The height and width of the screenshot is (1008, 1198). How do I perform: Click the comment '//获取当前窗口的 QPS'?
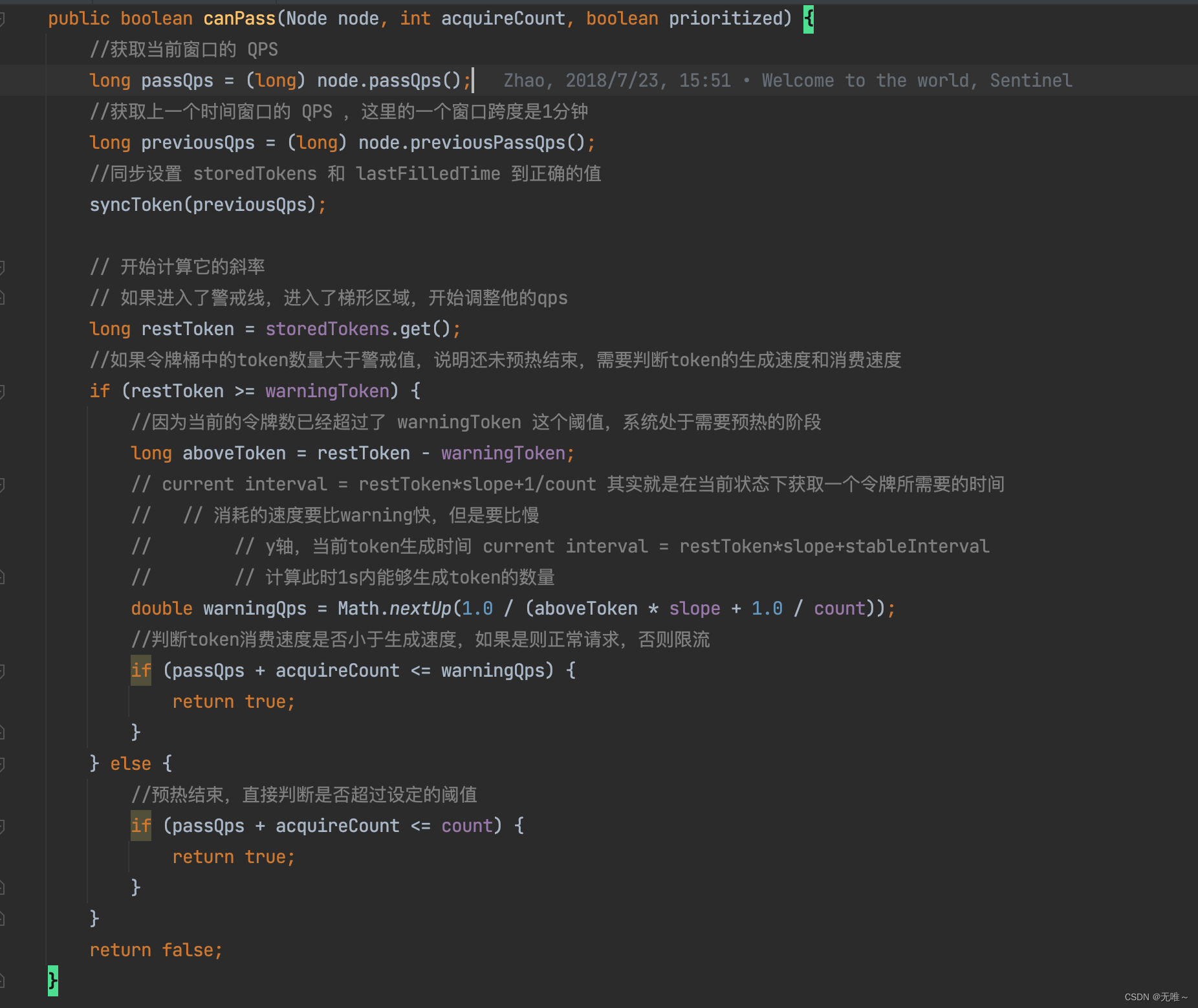pyautogui.click(x=184, y=49)
